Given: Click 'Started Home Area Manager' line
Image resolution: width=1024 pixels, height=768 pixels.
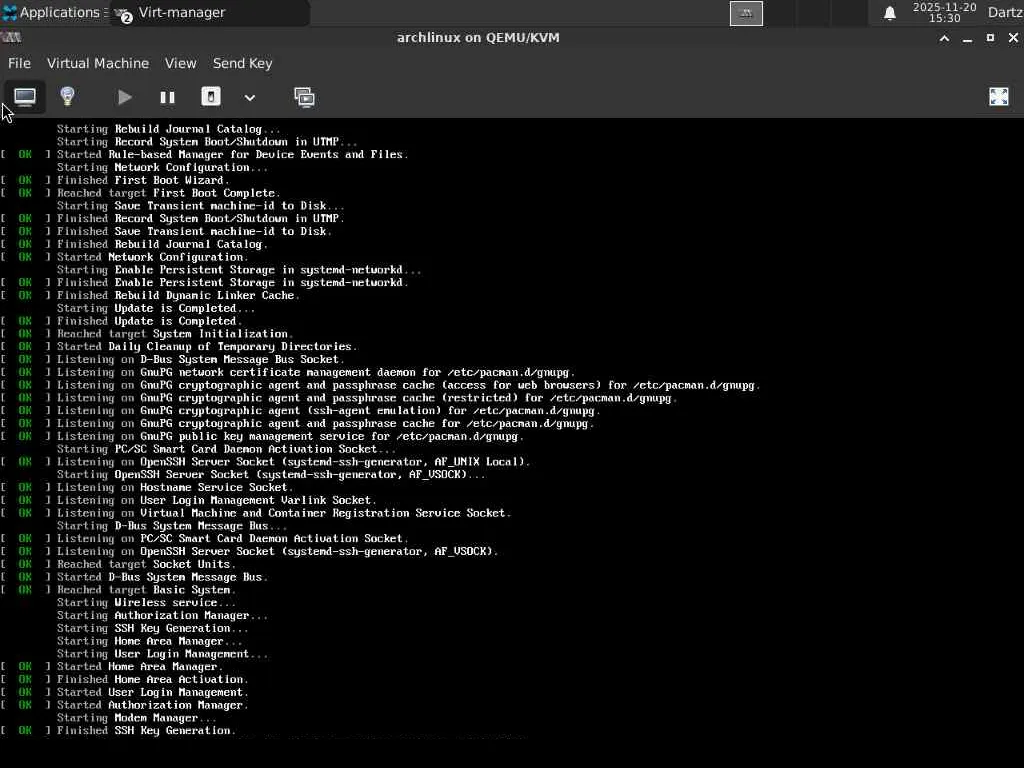Looking at the screenshot, I should [112, 667].
